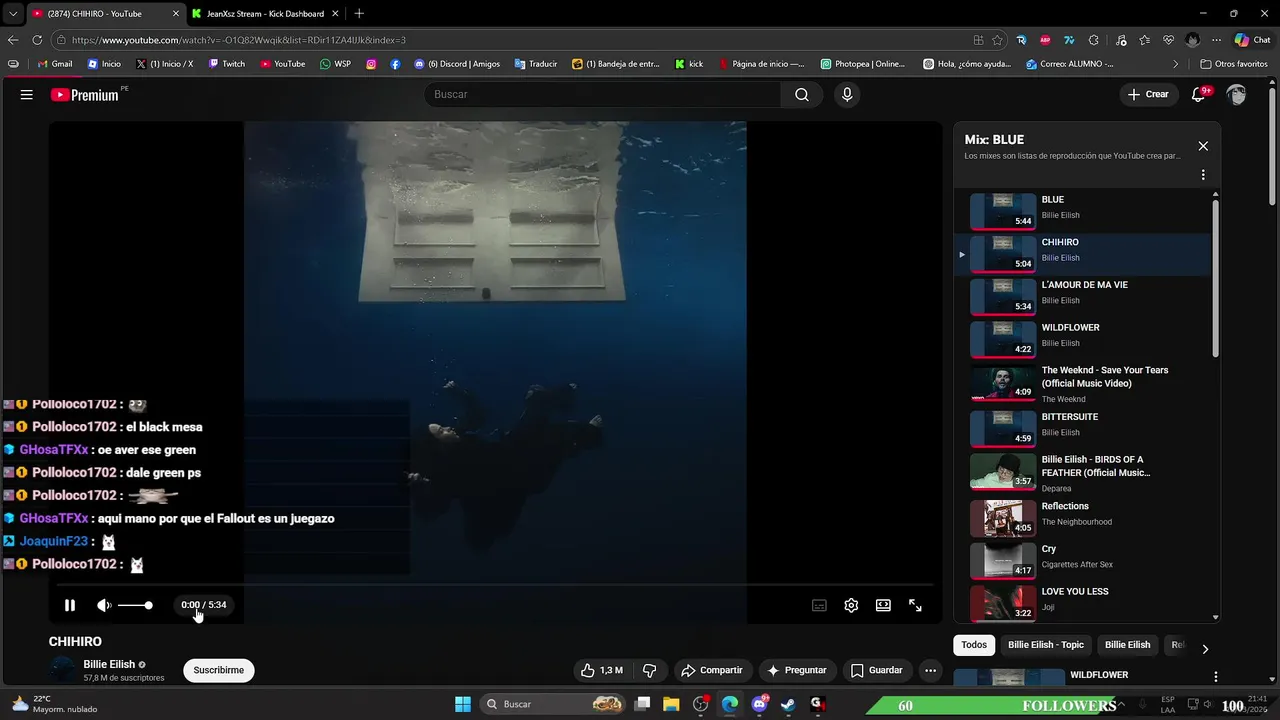
Task: Click the Preguntar button
Action: click(797, 670)
